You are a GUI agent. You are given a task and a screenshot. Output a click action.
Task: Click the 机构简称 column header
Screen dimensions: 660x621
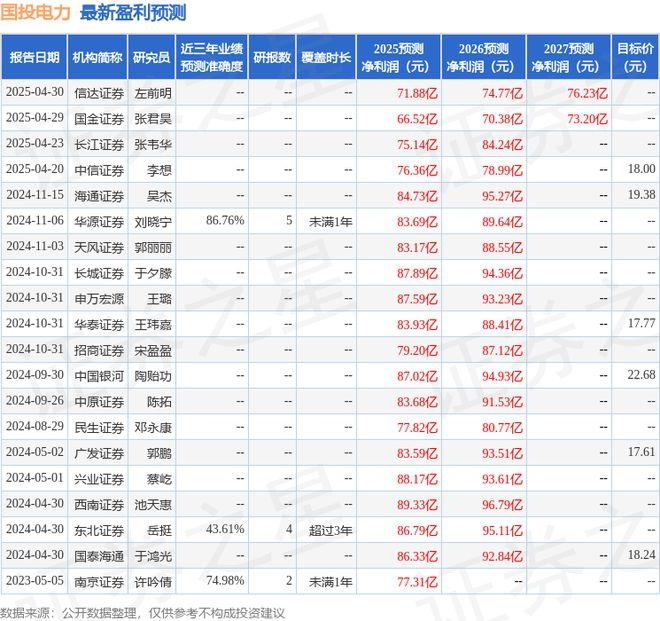[x=97, y=57]
